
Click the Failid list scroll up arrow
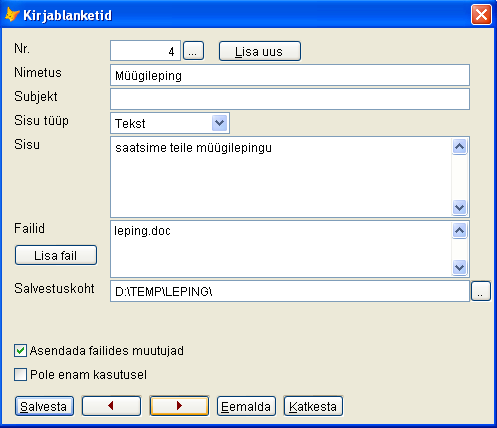click(x=460, y=230)
